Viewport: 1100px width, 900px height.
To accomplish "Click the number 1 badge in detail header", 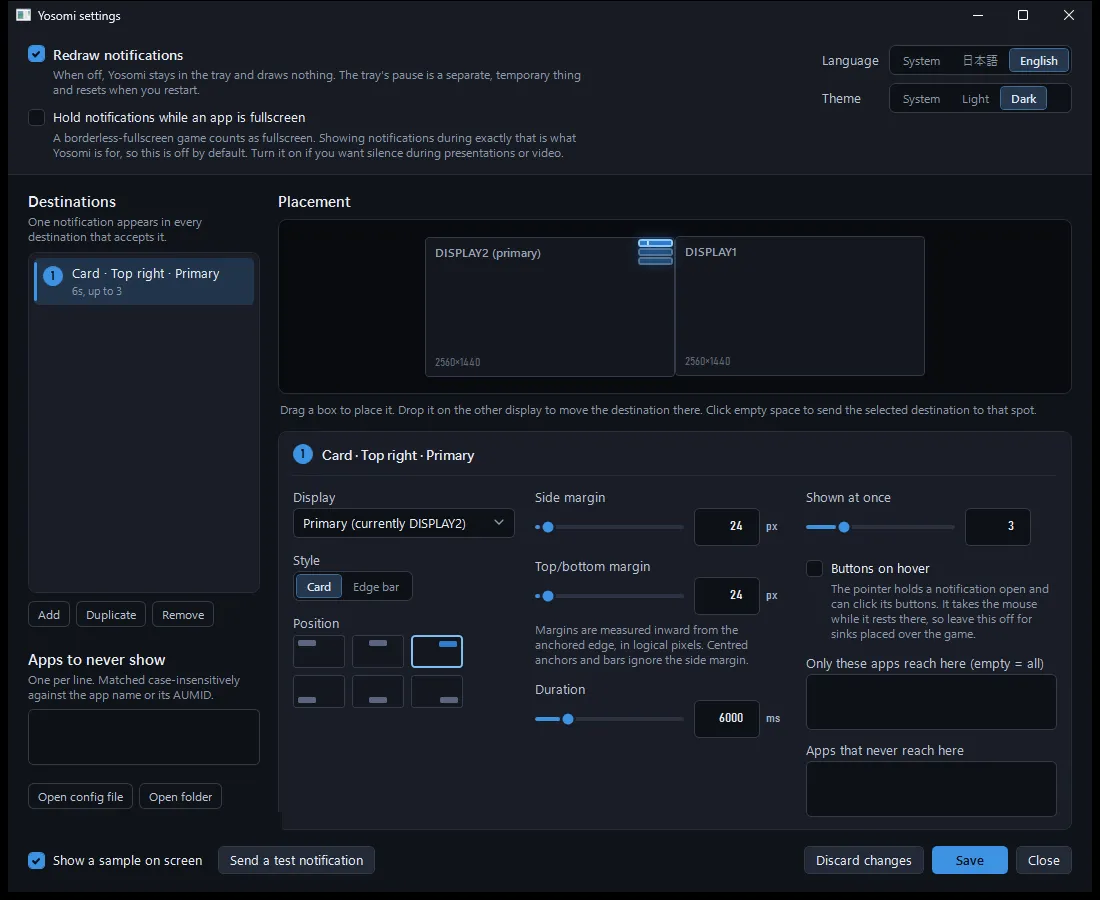I will point(302,455).
